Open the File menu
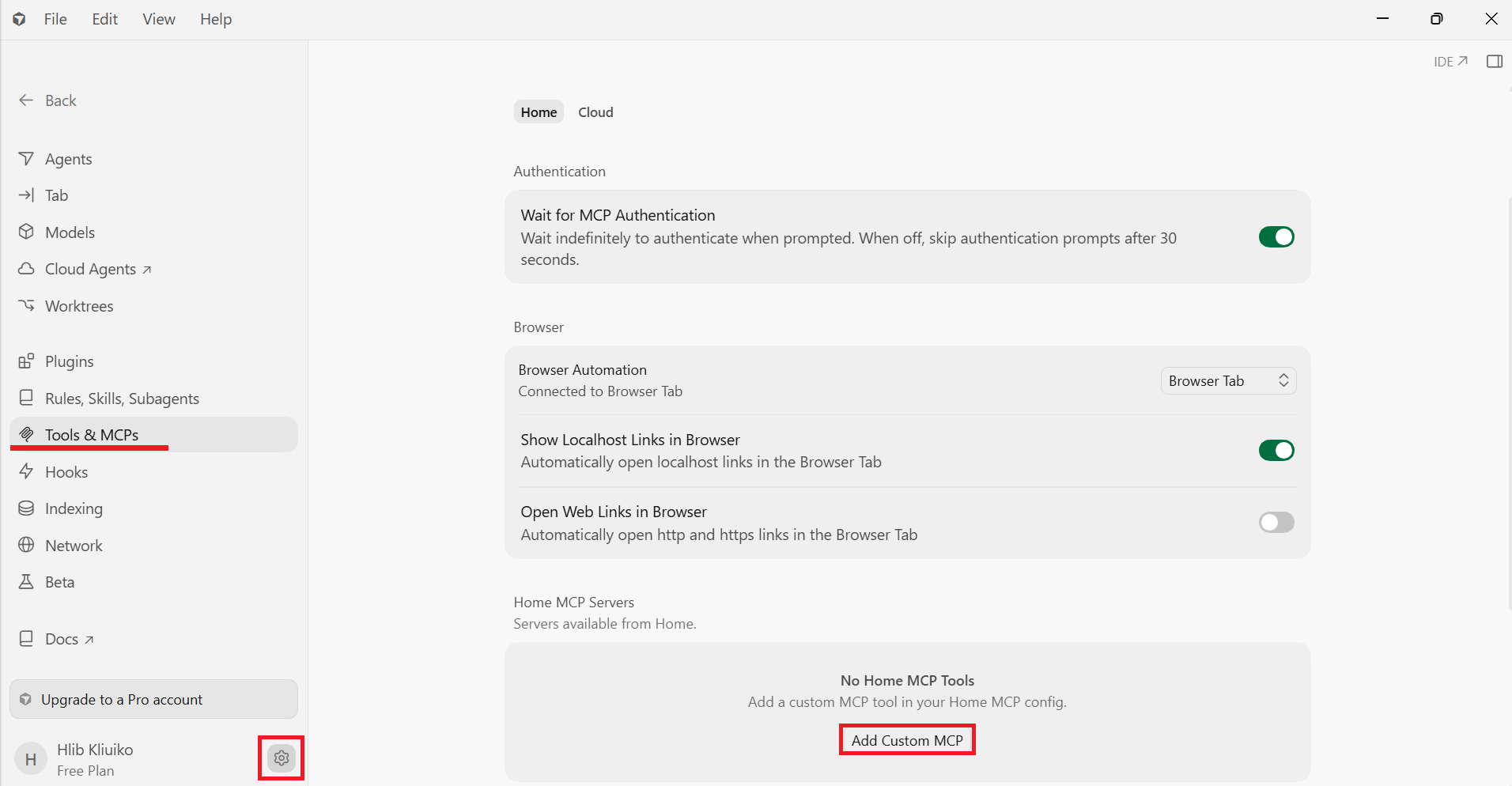This screenshot has height=786, width=1512. (x=55, y=19)
